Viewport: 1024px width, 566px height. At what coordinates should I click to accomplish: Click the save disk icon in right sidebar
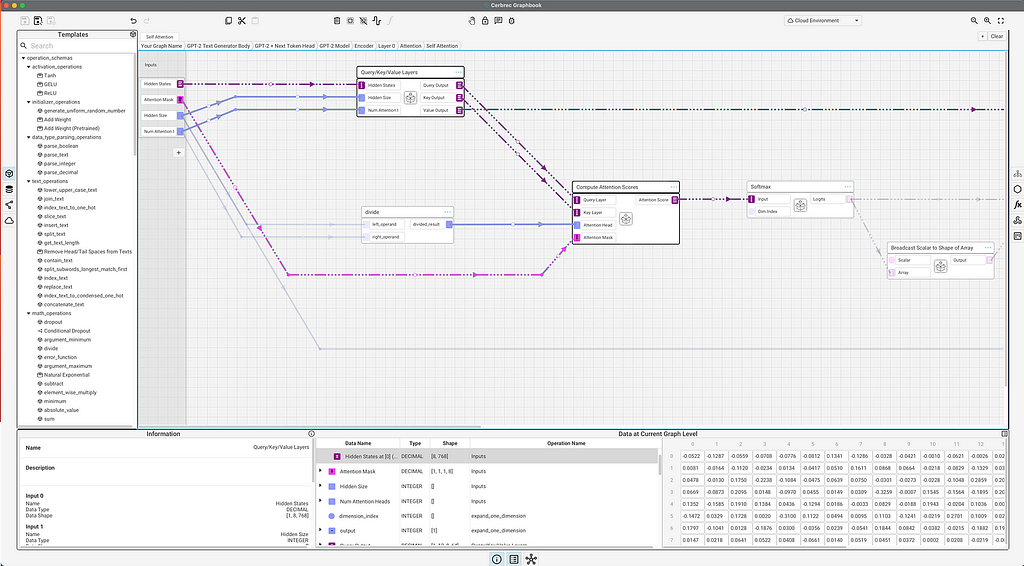point(1017,236)
